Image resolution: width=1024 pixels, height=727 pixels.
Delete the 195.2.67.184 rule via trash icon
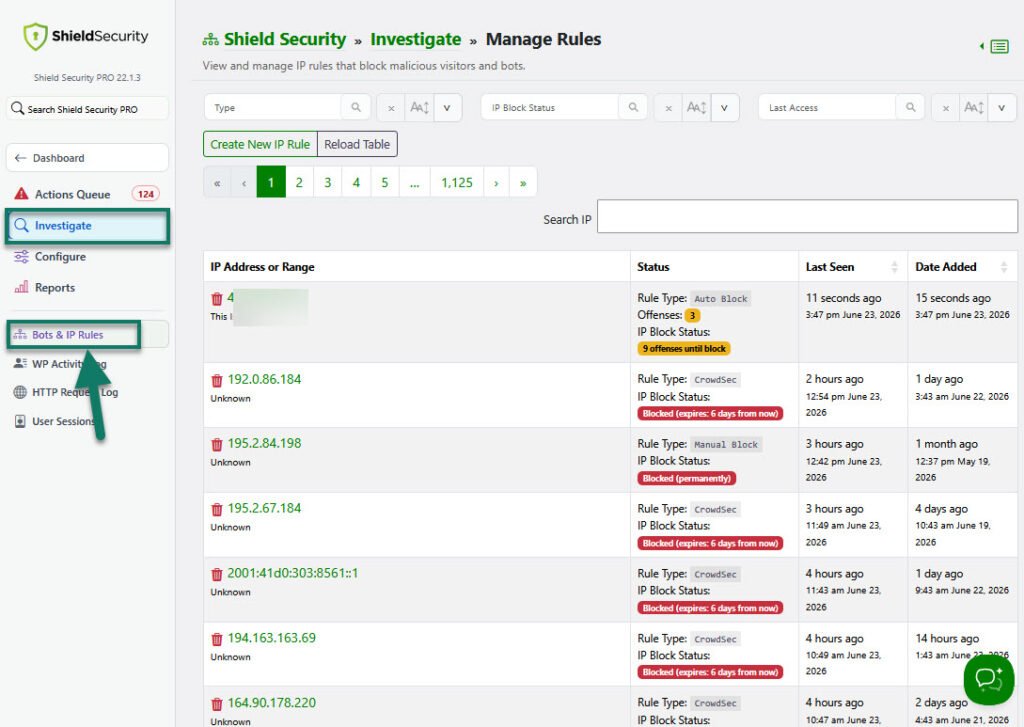tap(217, 509)
